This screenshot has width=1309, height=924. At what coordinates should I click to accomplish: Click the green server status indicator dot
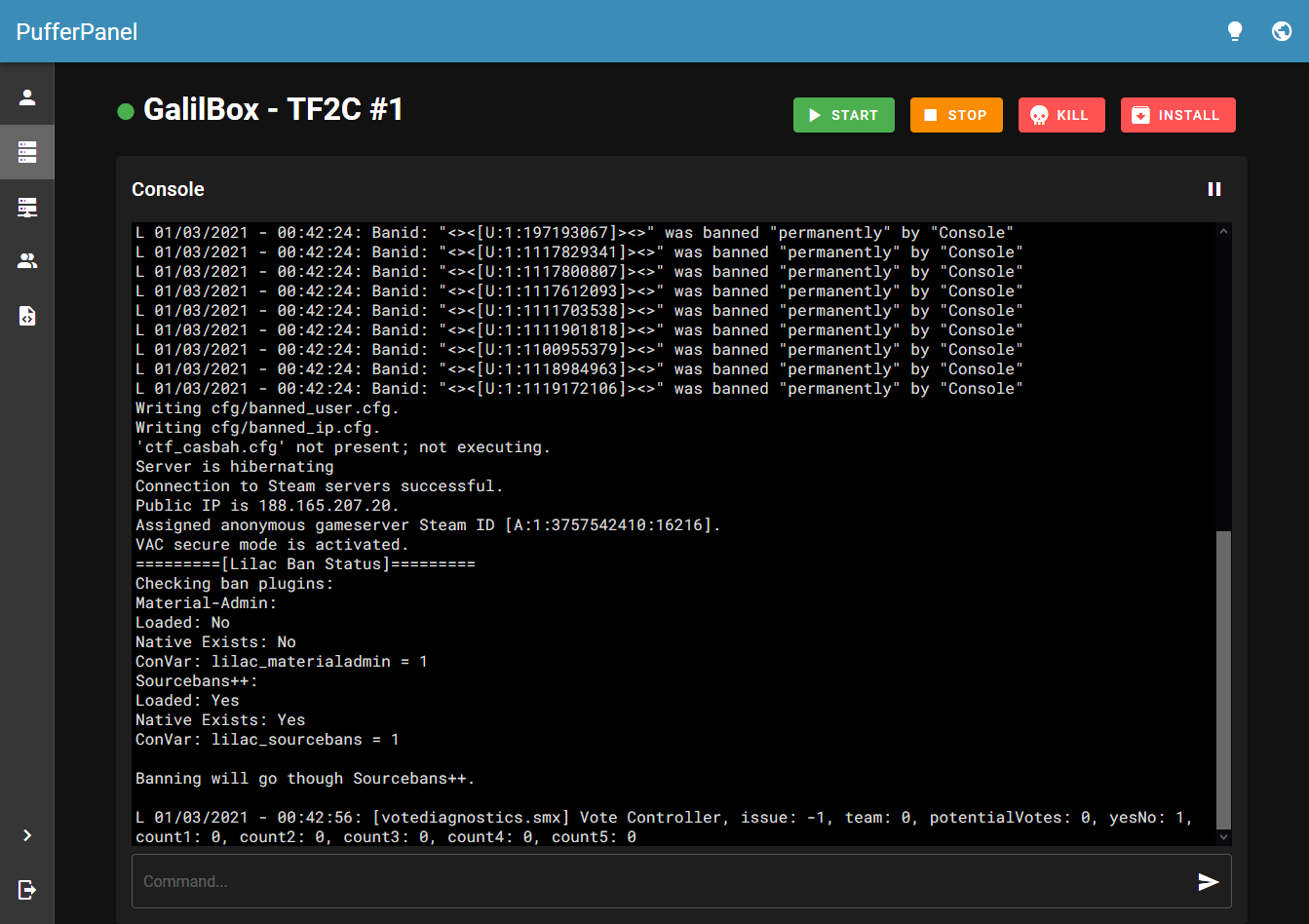coord(126,111)
